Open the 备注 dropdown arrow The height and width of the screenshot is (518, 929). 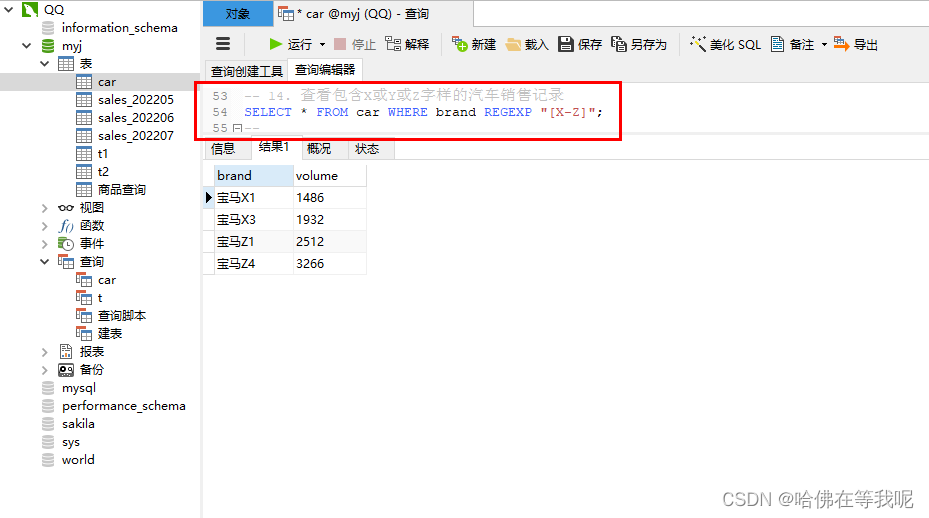[x=824, y=44]
